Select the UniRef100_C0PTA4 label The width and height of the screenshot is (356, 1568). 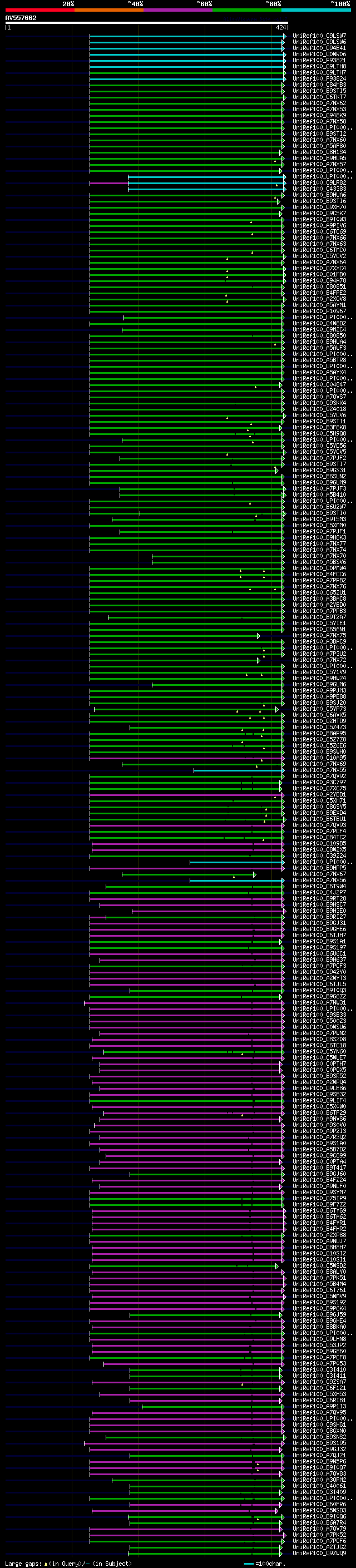(319, 1162)
